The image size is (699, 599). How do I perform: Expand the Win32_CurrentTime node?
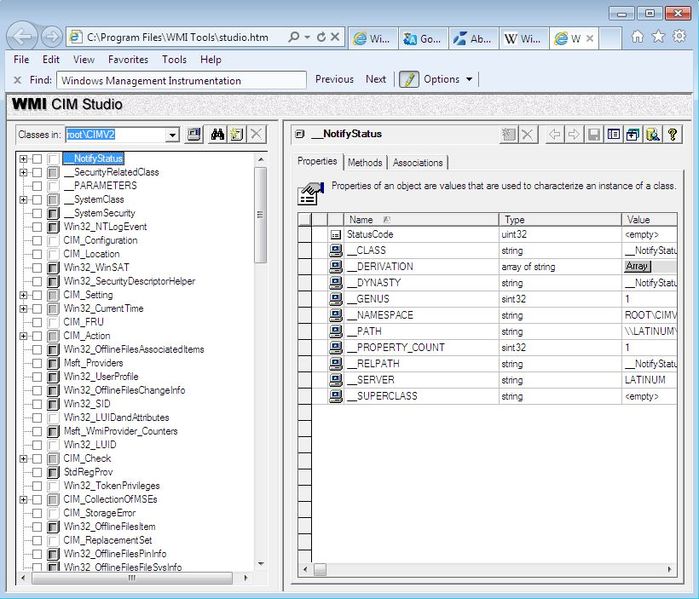[23, 308]
